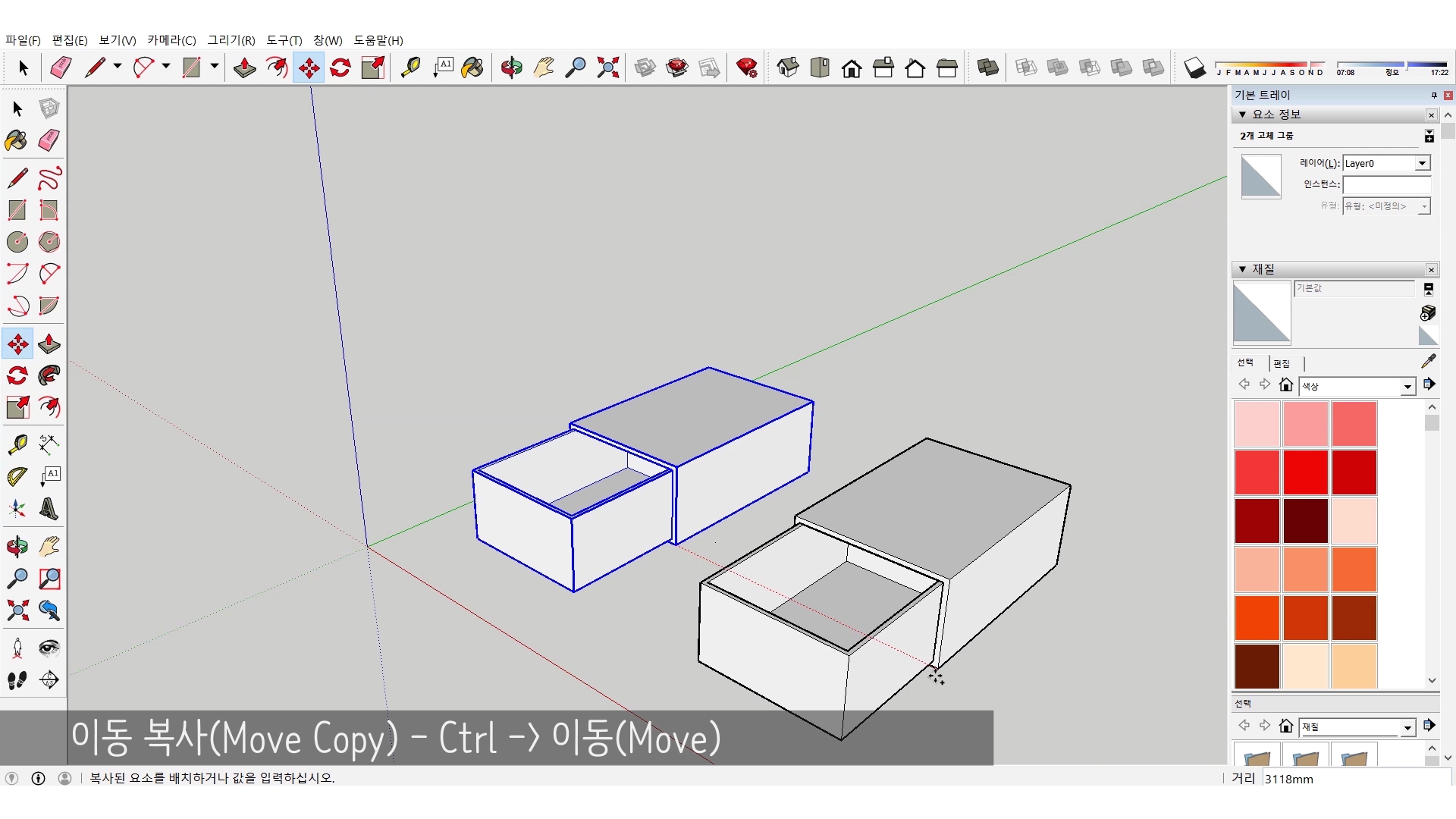Switch to the 편집 tab in materials

coord(1282,363)
